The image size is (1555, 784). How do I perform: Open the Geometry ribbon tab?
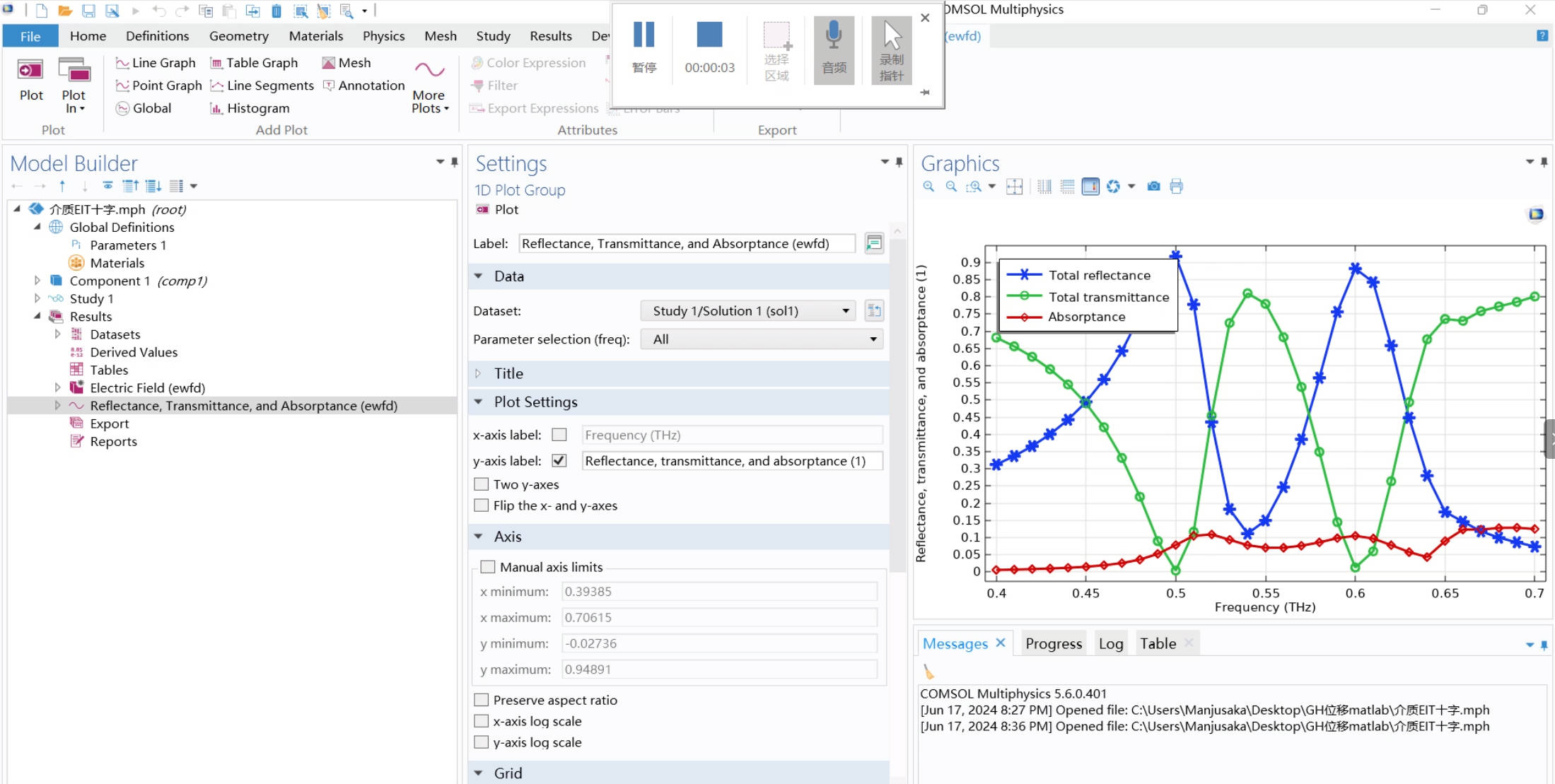coord(238,36)
